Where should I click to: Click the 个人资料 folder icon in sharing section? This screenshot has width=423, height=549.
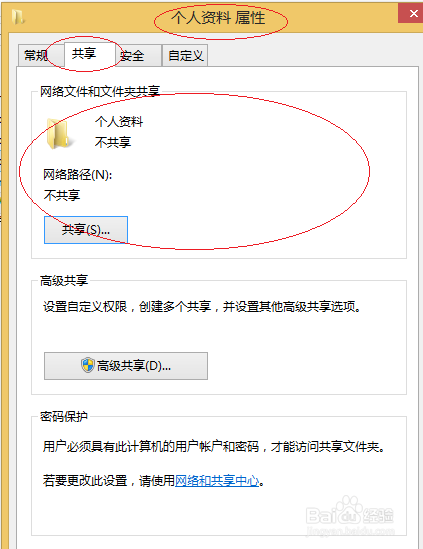pyautogui.click(x=58, y=133)
